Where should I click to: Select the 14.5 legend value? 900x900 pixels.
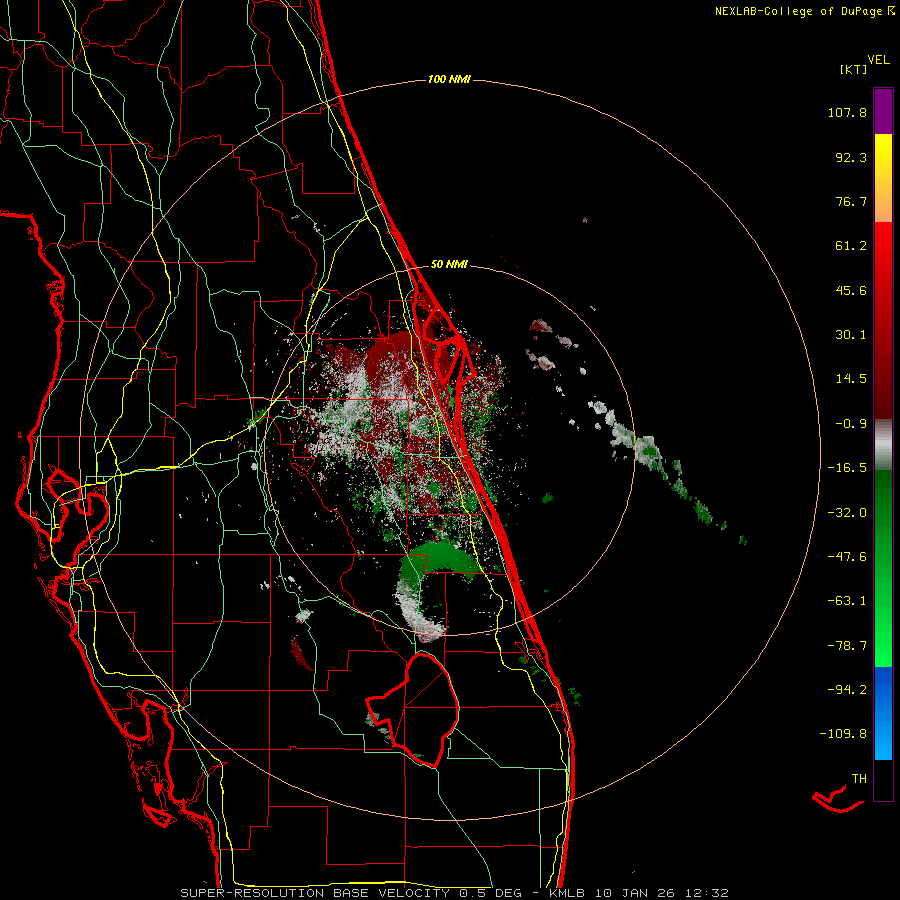(851, 379)
